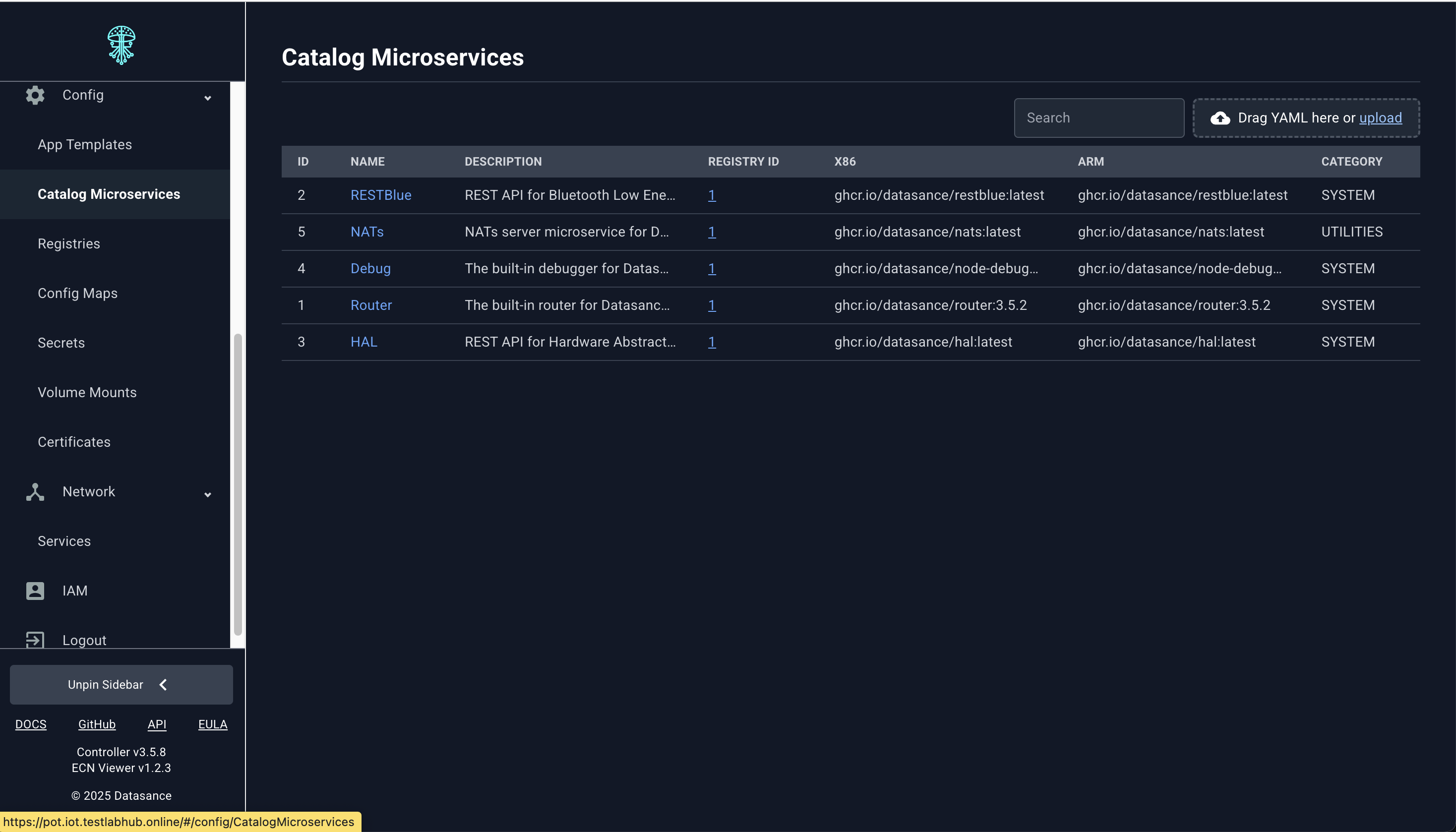Open the Catalog Microservices sidebar entry
This screenshot has width=1456, height=832.
[x=109, y=194]
